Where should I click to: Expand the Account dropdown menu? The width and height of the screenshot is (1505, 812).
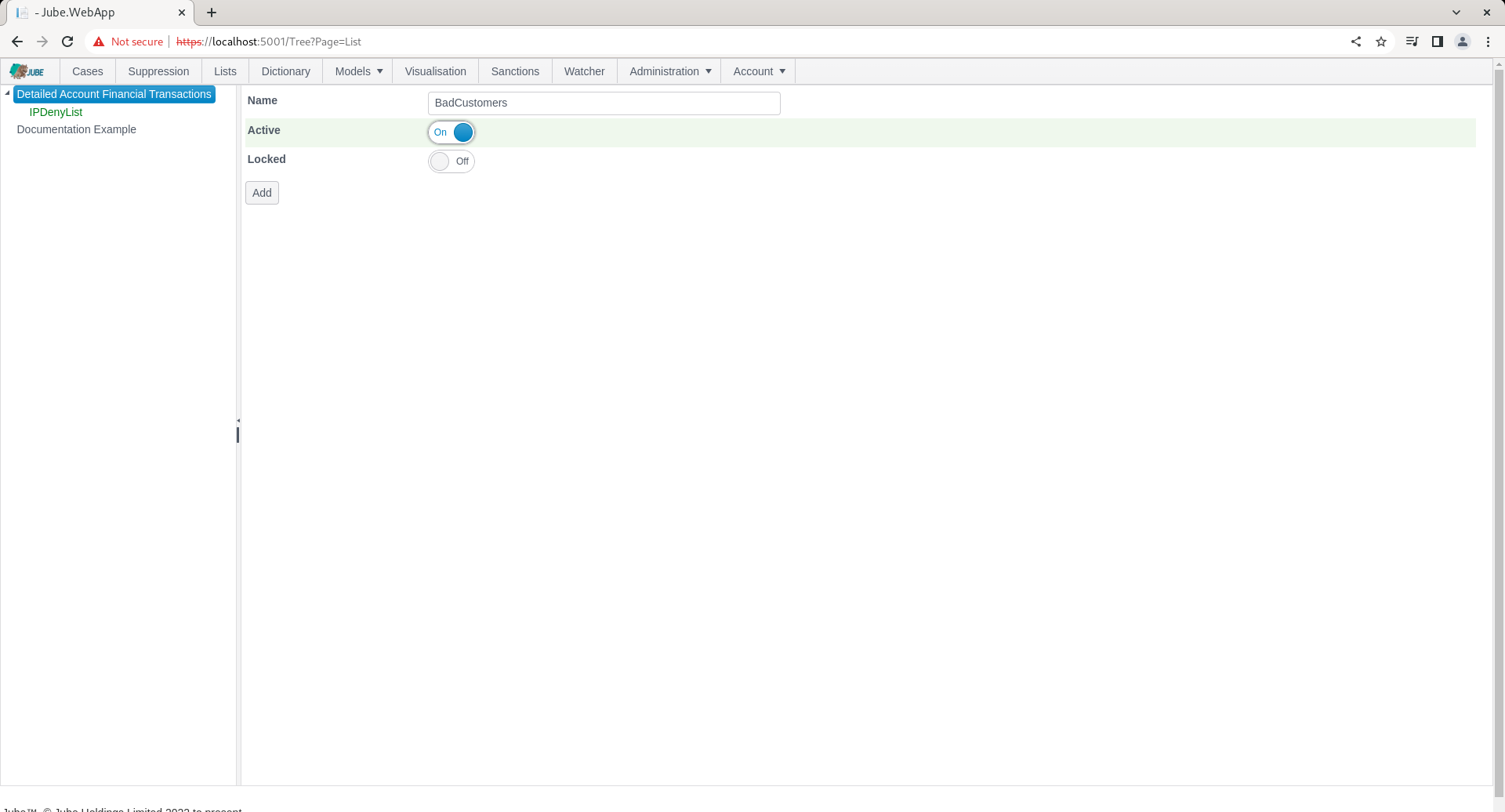click(759, 71)
